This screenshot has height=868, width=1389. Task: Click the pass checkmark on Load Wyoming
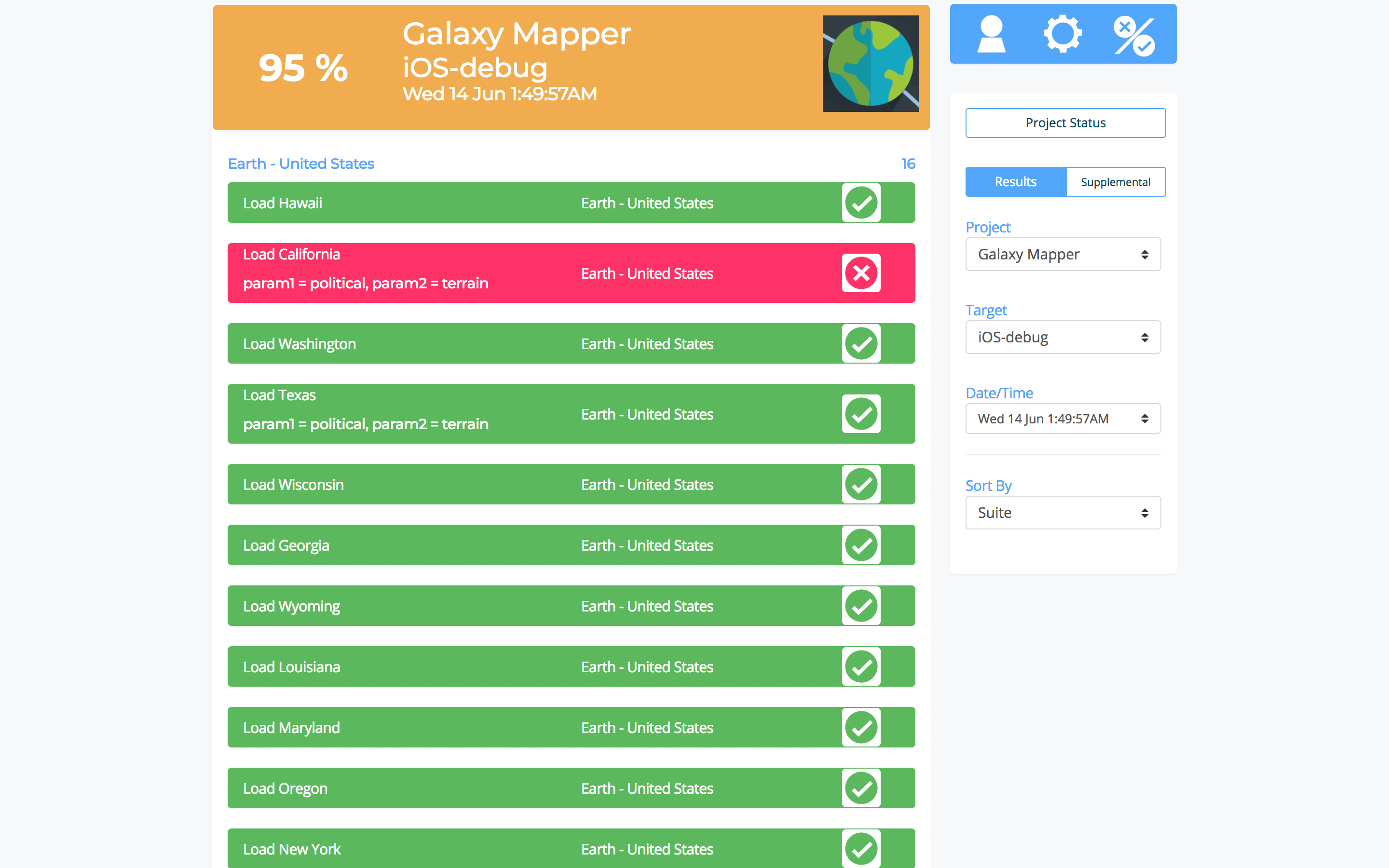pos(861,606)
